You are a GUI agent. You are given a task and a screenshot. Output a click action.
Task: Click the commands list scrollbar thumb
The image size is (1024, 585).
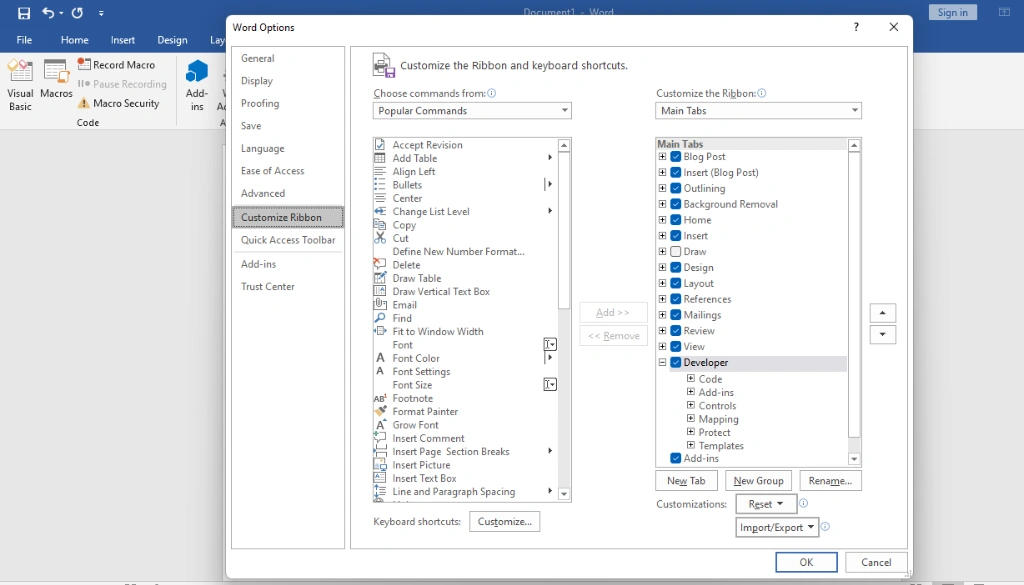pyautogui.click(x=564, y=231)
